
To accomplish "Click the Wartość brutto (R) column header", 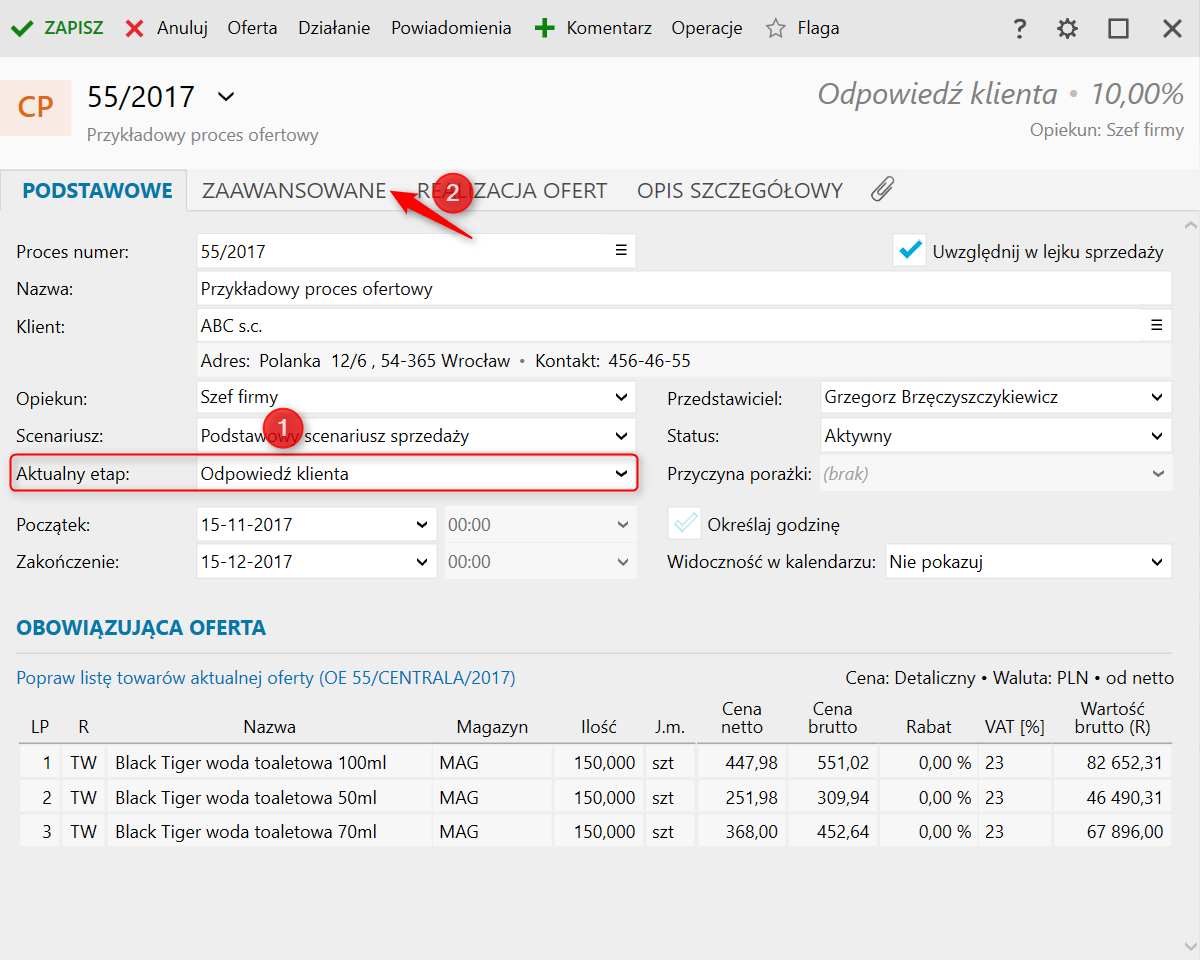I will tap(1112, 718).
